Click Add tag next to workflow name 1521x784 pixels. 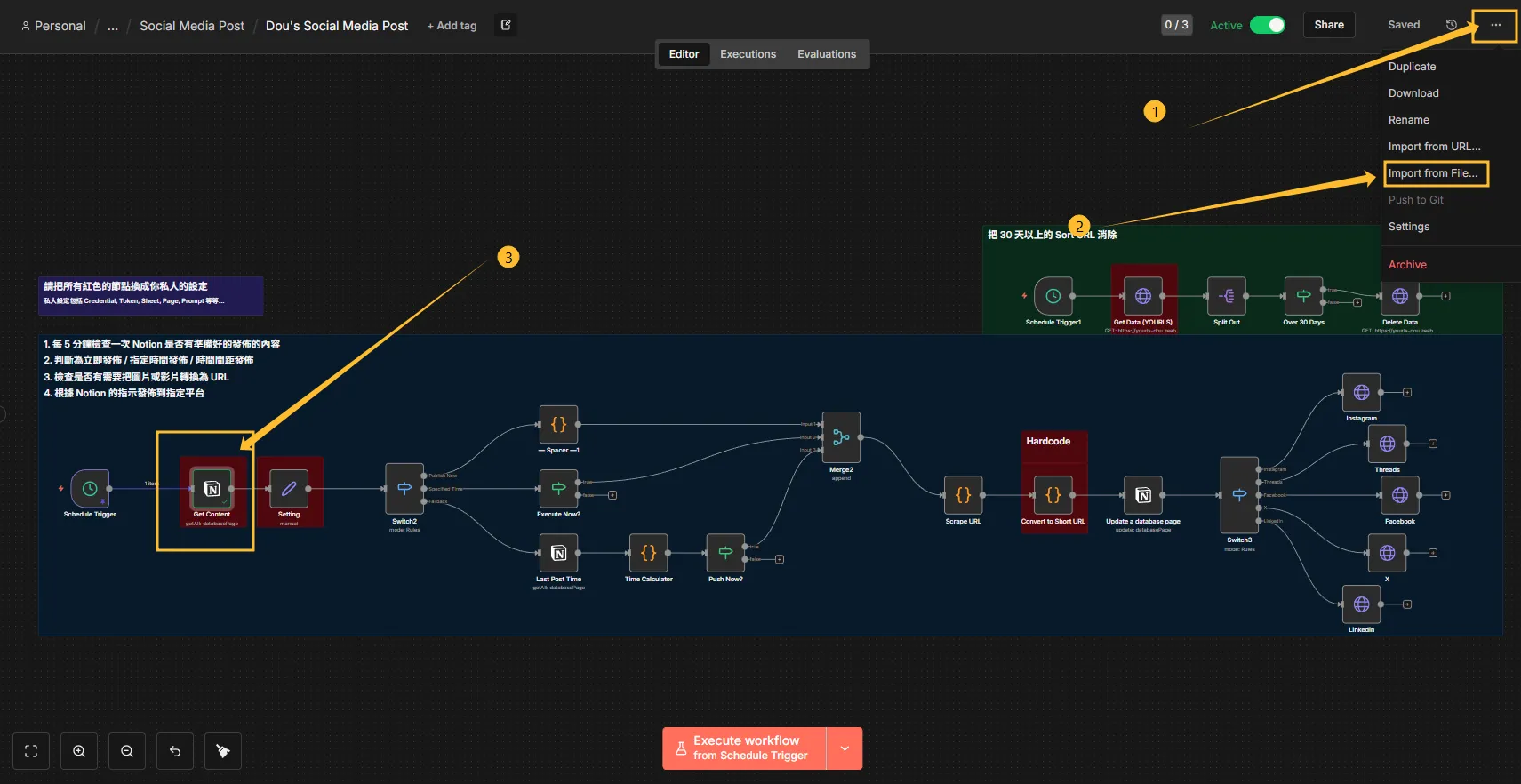452,26
